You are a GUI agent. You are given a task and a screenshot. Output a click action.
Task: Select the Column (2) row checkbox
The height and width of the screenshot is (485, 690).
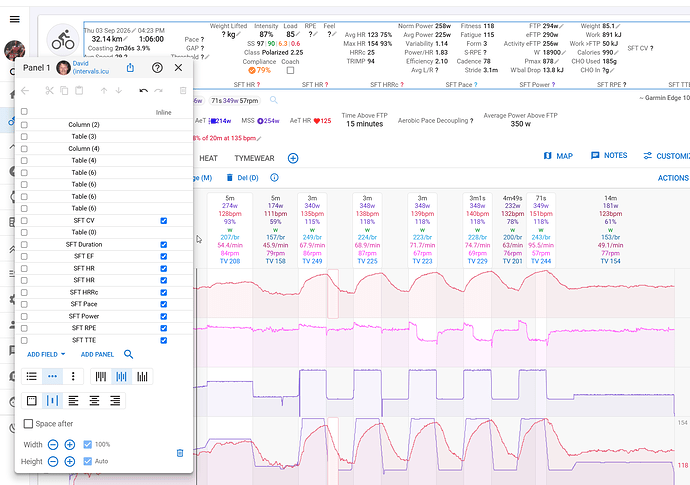[x=24, y=125]
